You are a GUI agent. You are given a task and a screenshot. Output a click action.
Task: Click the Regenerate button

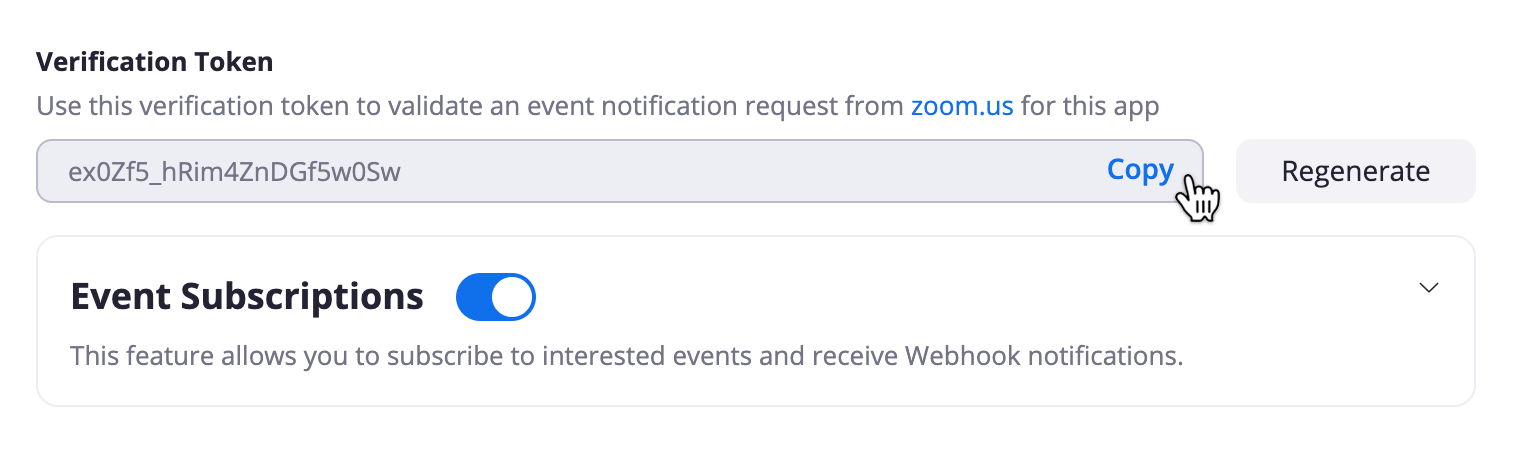click(1355, 171)
